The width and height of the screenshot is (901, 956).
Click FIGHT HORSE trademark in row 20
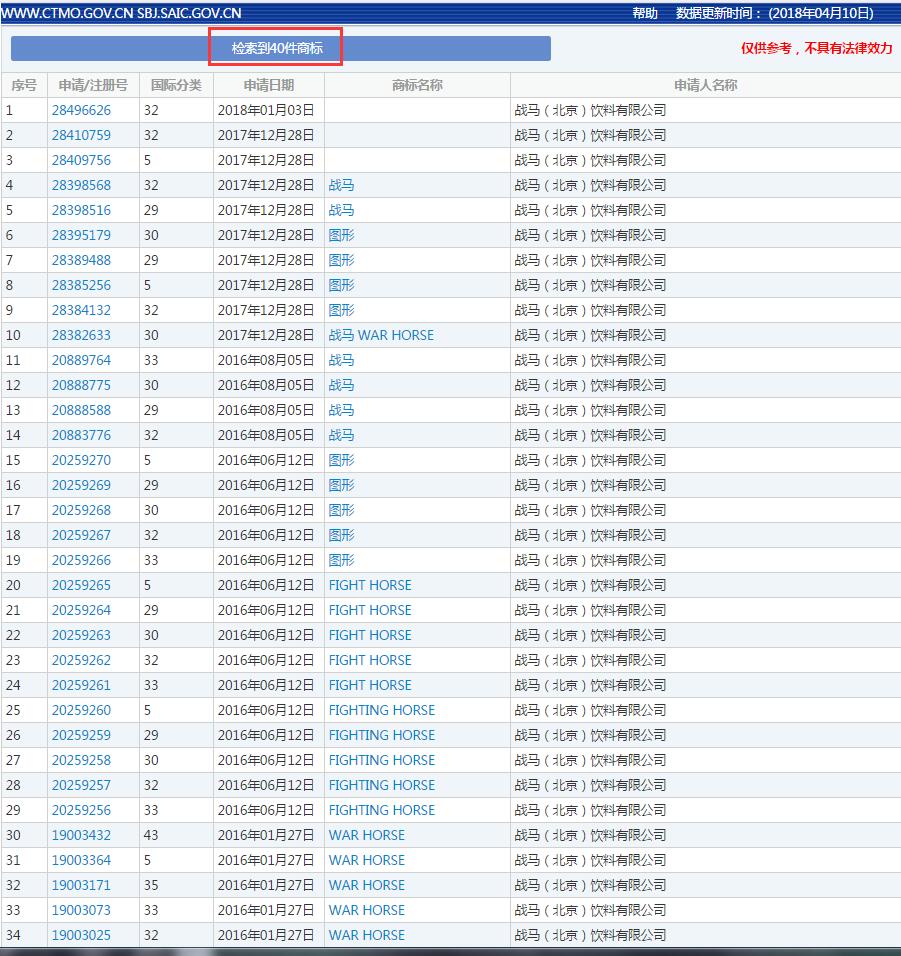tap(370, 585)
